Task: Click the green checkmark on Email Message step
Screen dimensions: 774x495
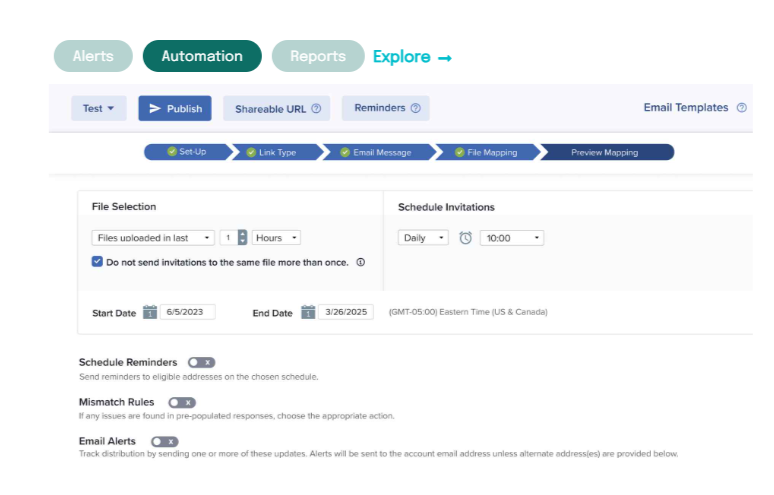Action: (x=345, y=152)
